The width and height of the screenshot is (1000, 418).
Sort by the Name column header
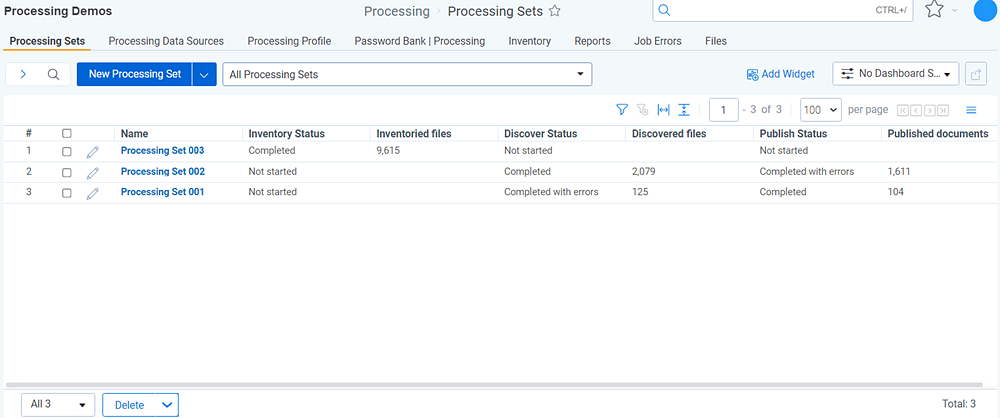135,133
